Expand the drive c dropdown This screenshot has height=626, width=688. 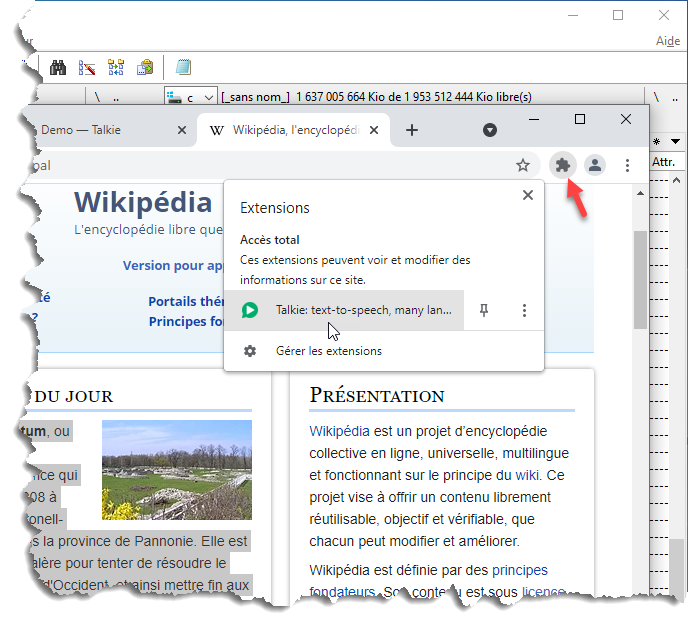(208, 97)
